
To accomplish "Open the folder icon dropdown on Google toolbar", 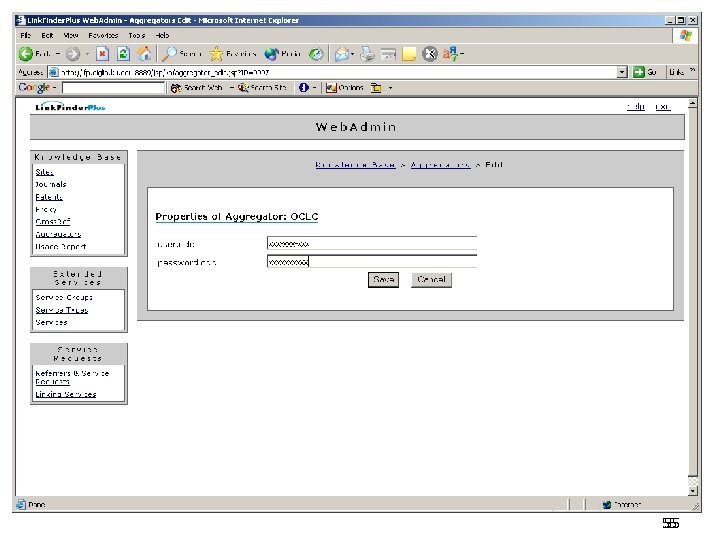I will pos(390,88).
